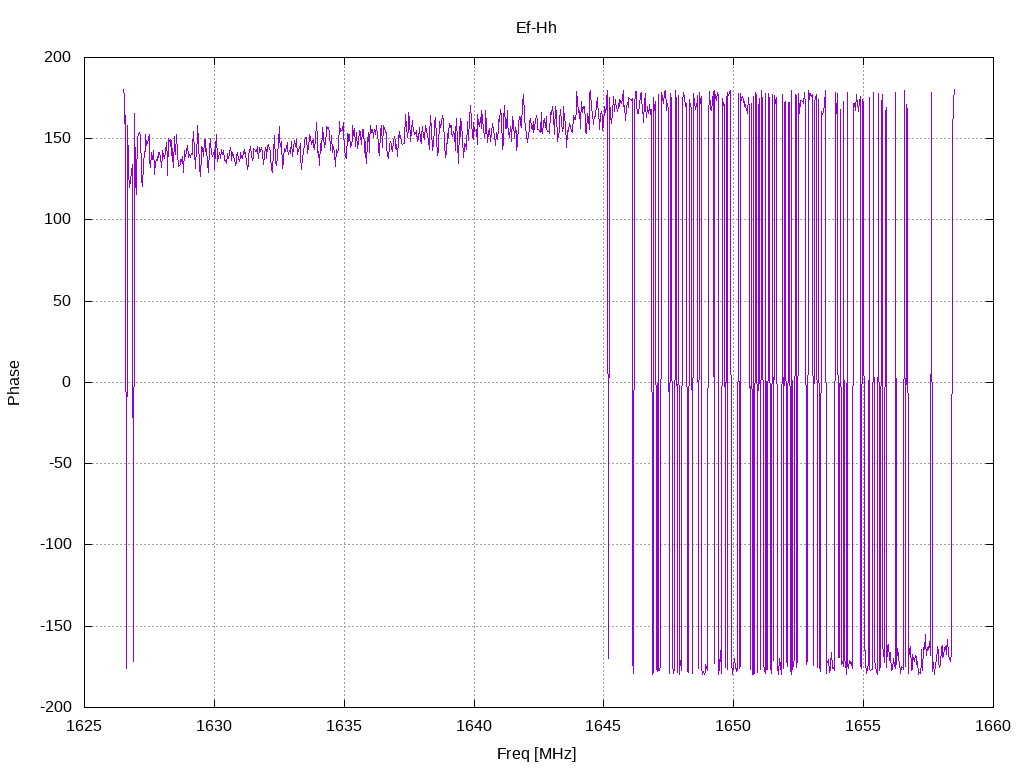
Task: Click the x-axis tick label 1650
Action: pos(733,726)
